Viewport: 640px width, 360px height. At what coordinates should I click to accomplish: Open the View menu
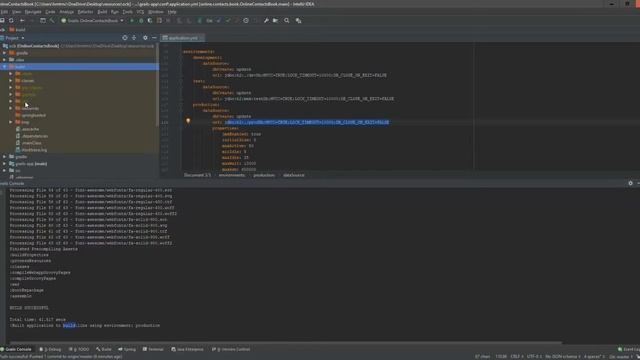coord(16,12)
